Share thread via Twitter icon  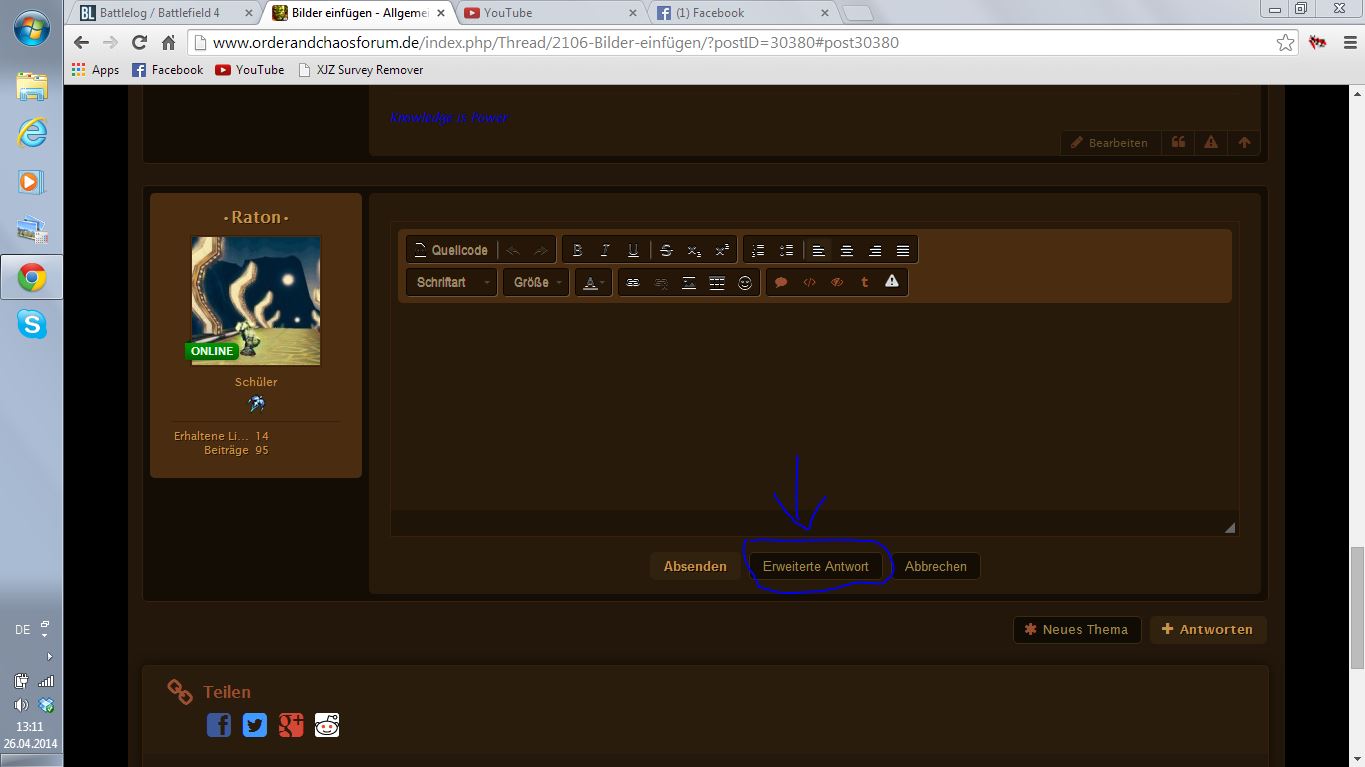pos(255,725)
